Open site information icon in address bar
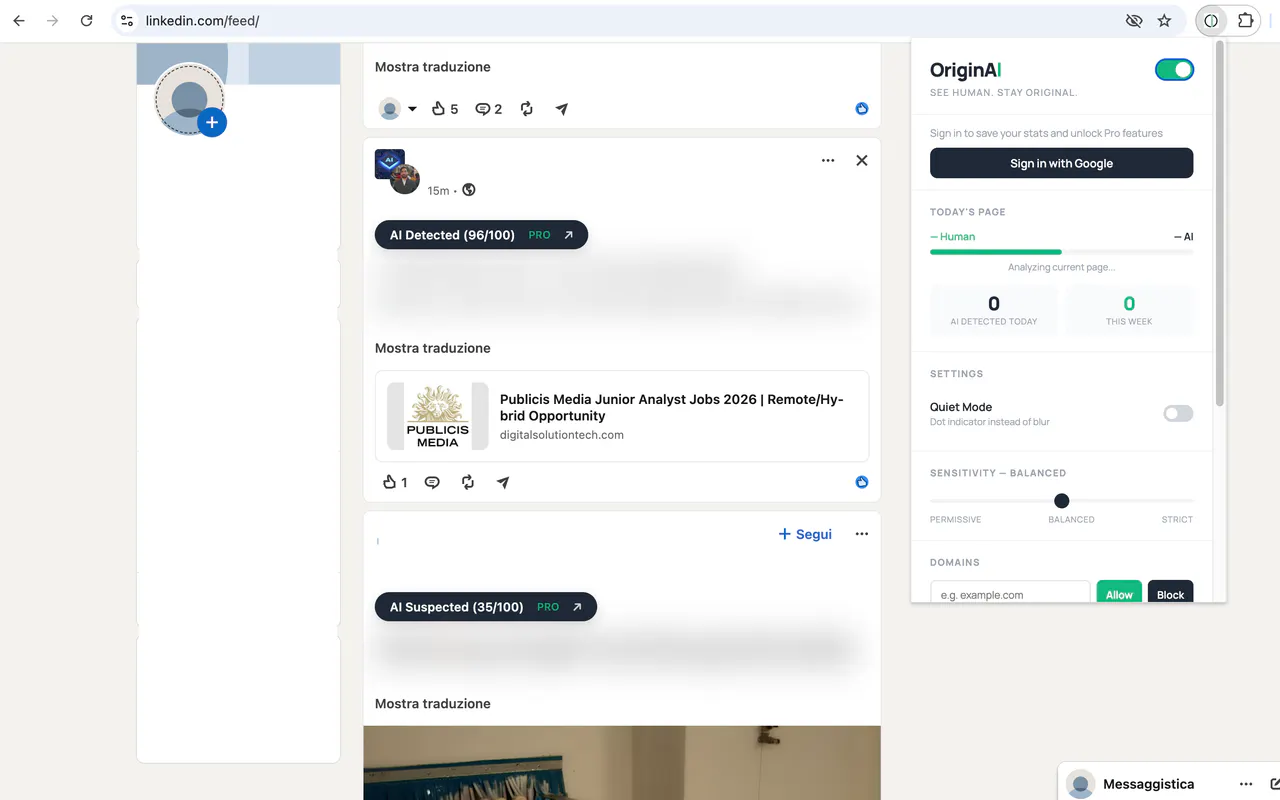Viewport: 1280px width, 800px height. pos(126,20)
